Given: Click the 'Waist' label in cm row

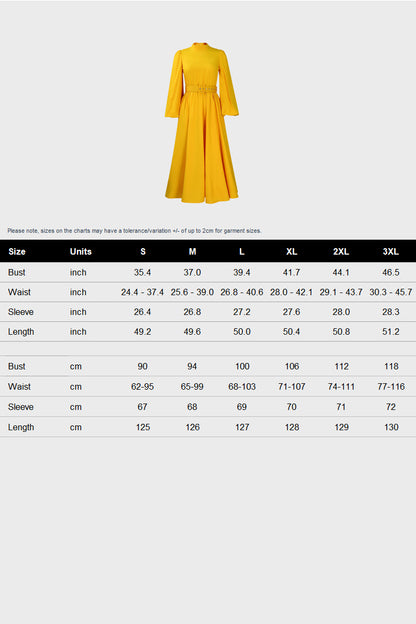Looking at the screenshot, I should coord(19,386).
